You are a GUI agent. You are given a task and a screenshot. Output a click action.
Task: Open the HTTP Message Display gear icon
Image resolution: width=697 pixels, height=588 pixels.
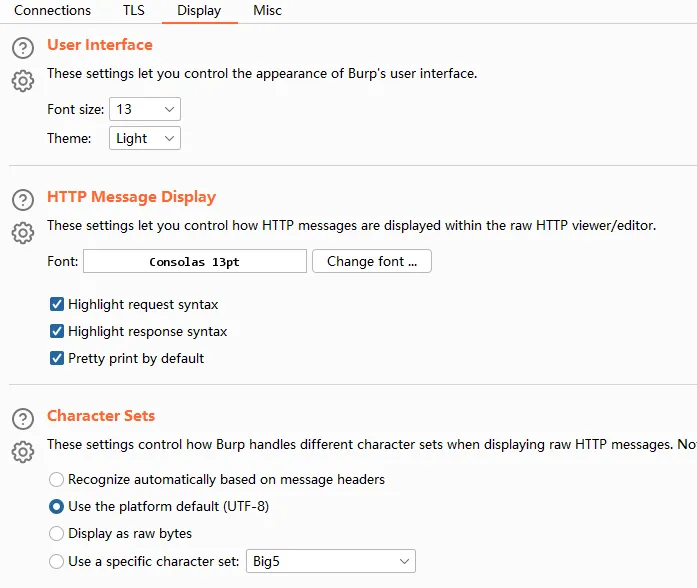tap(23, 233)
